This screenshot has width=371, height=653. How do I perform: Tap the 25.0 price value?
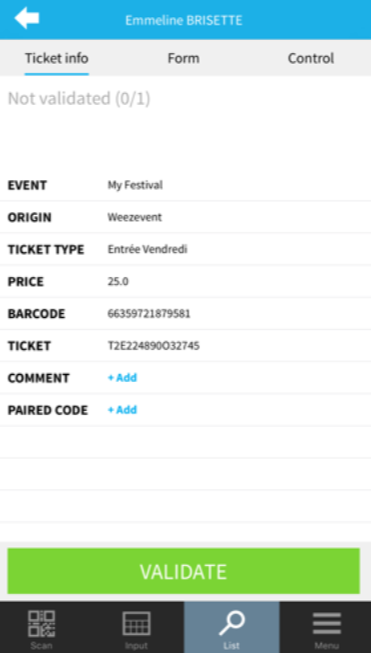click(118, 282)
